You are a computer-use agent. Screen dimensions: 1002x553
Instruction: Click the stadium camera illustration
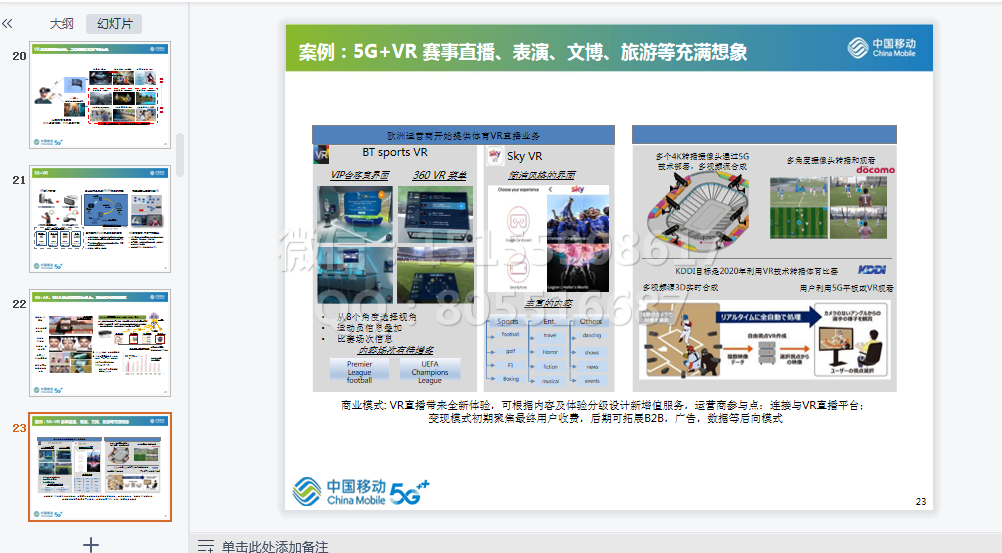(698, 210)
